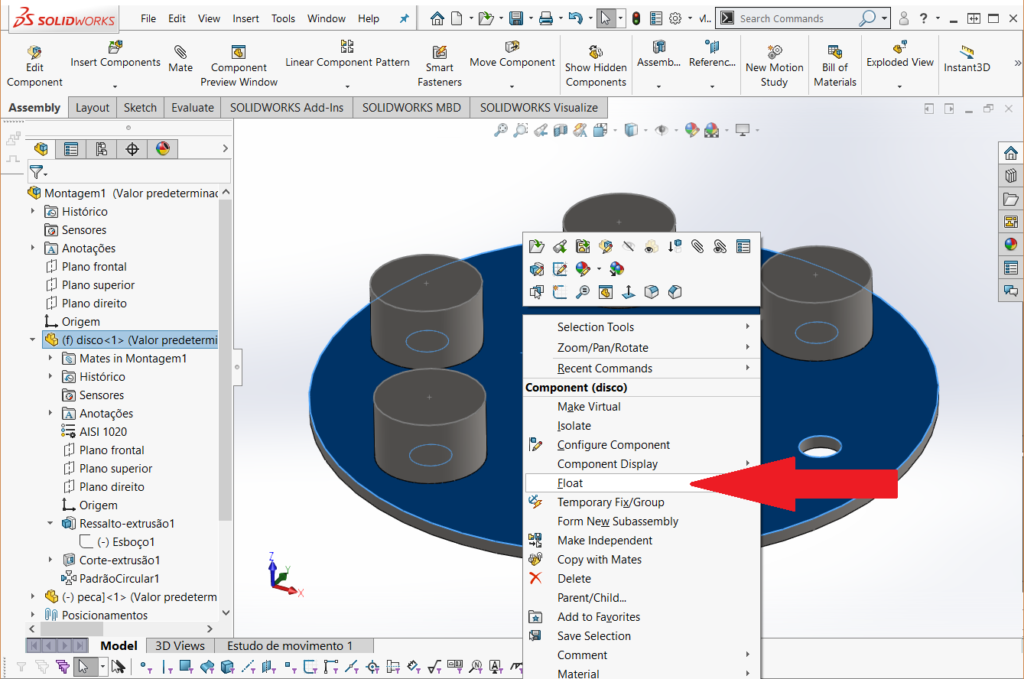1024x679 pixels.
Task: Click the Show Hidden Components icon
Action: coord(595,66)
